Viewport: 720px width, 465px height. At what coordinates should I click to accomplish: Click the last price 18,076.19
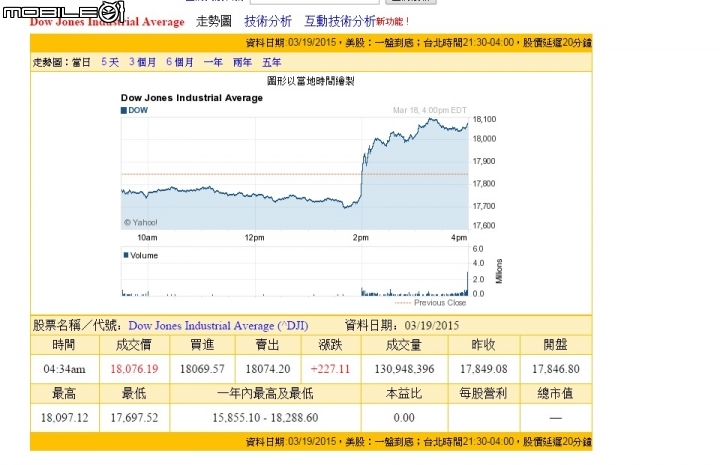click(x=134, y=369)
